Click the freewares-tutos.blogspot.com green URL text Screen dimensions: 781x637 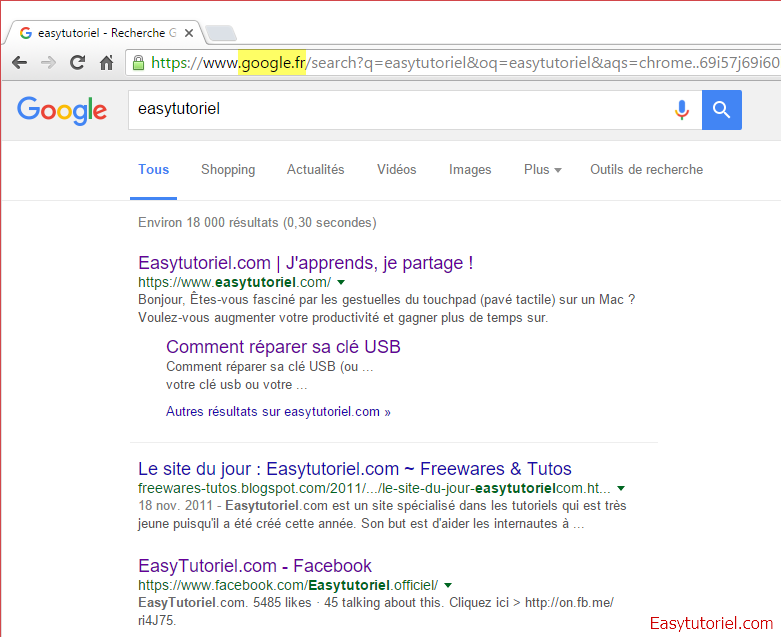(374, 488)
